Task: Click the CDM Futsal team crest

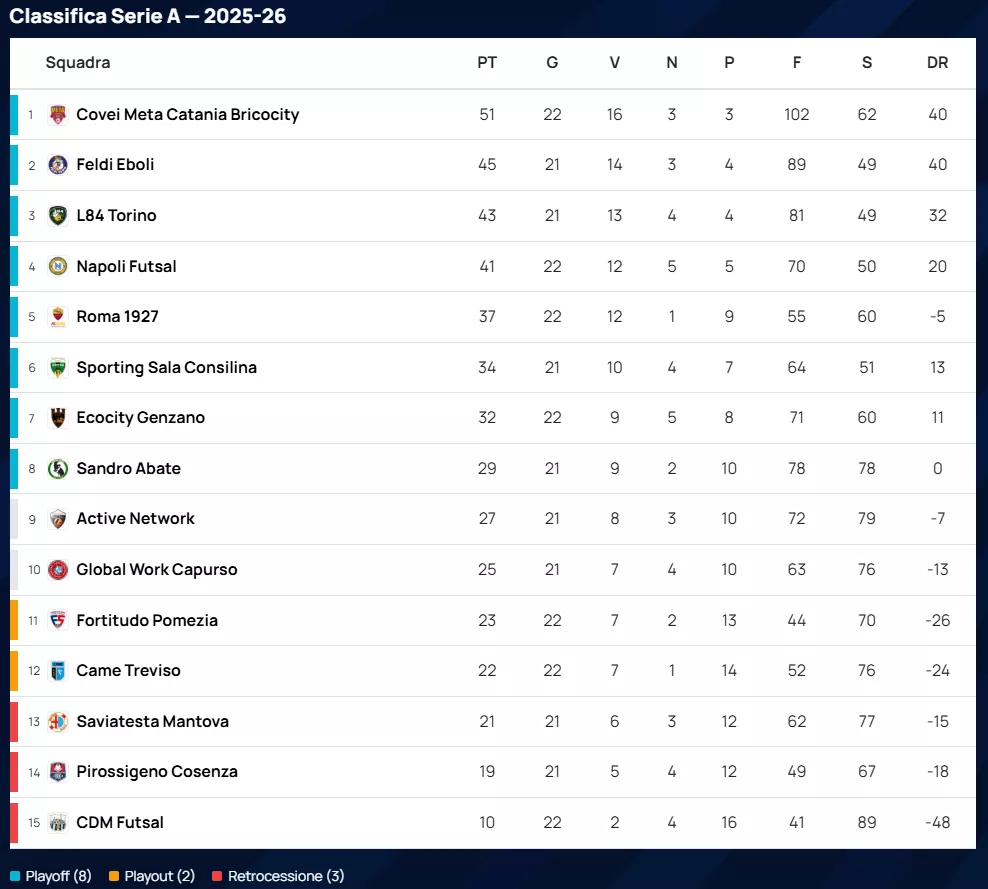Action: point(58,823)
